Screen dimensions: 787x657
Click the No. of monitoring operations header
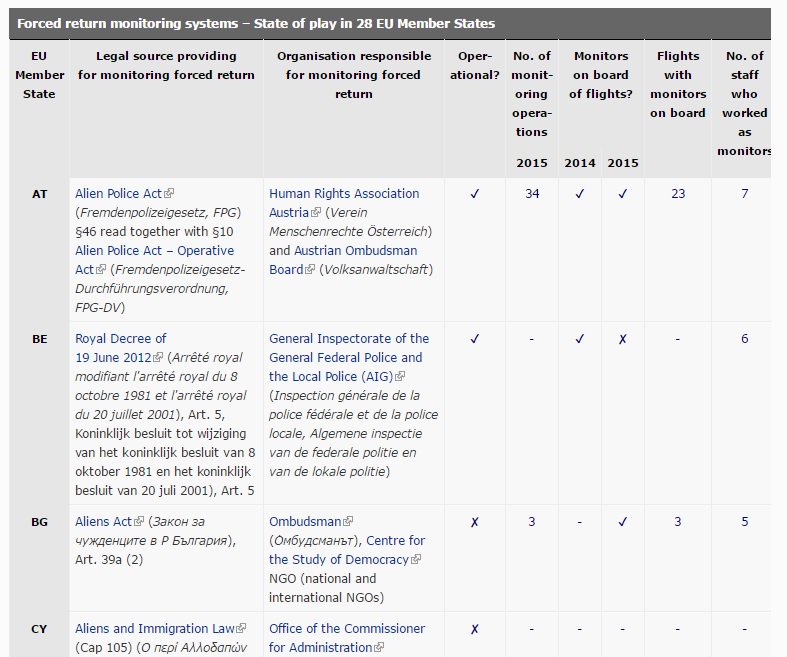pos(532,94)
